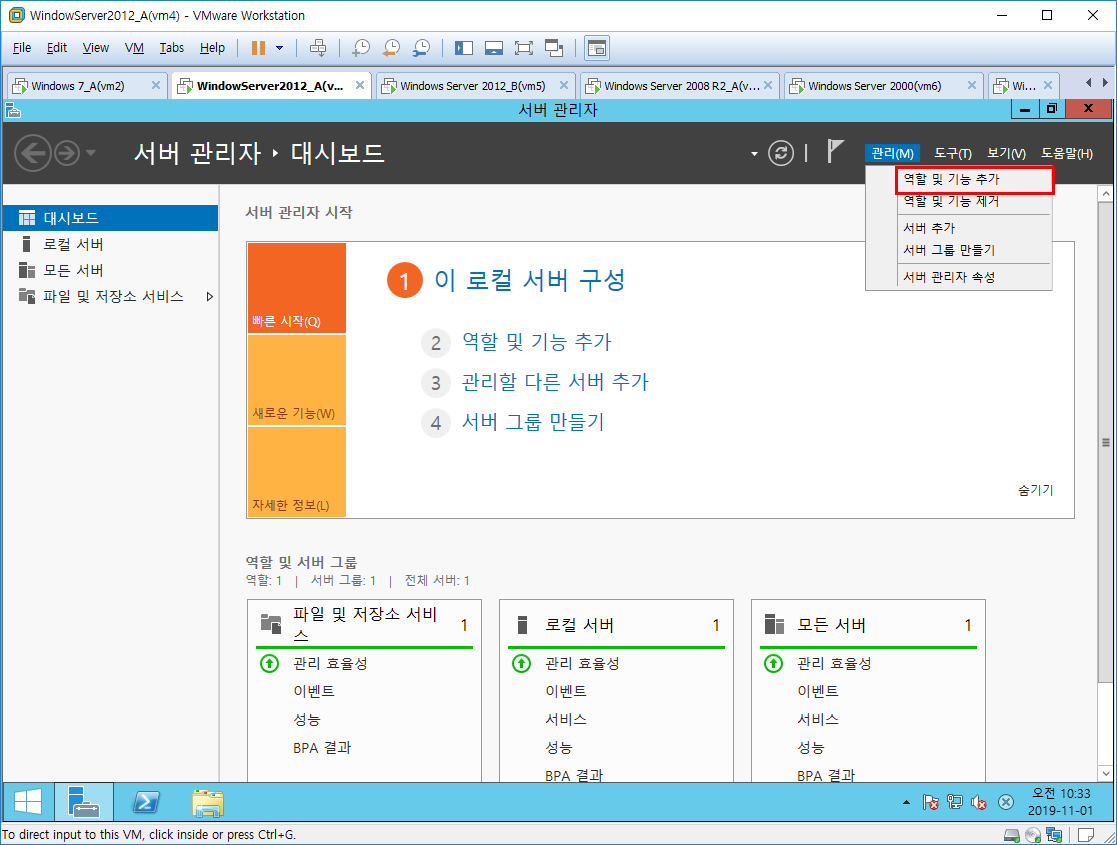Show or hide the VMware library panel
Viewport: 1117px width, 845px height.
(x=464, y=48)
